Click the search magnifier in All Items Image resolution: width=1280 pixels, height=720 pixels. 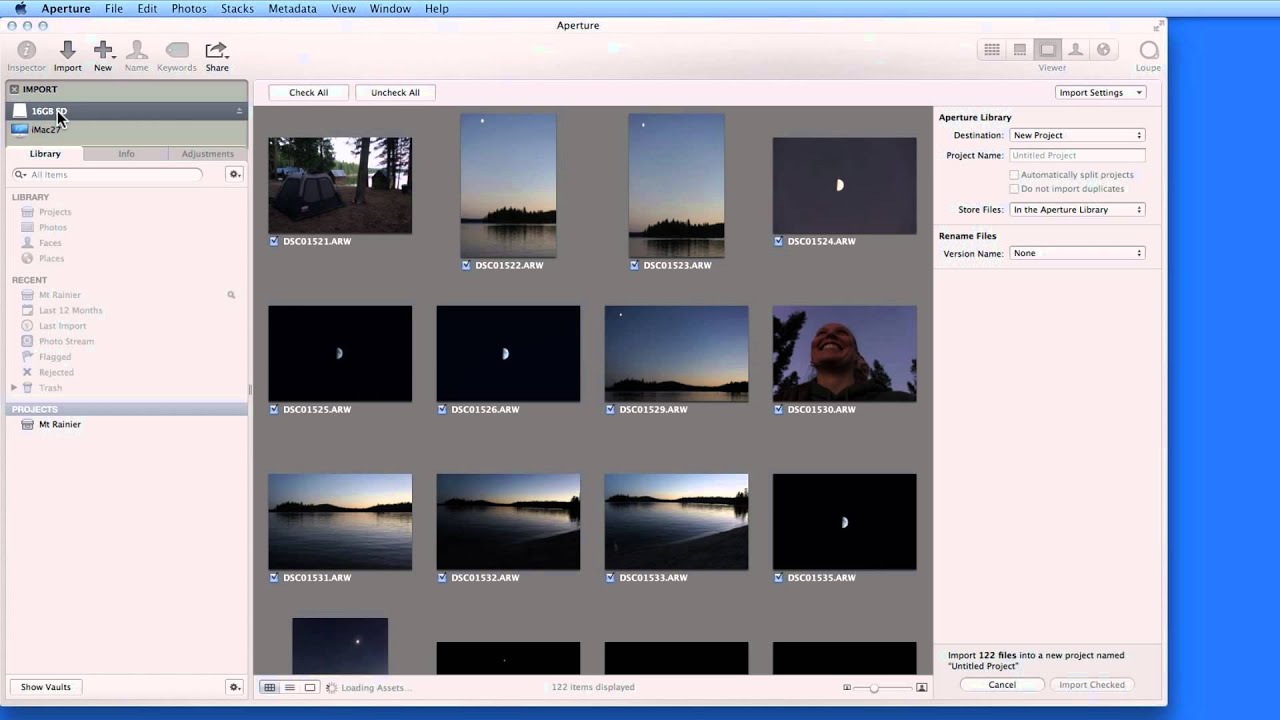tap(19, 174)
